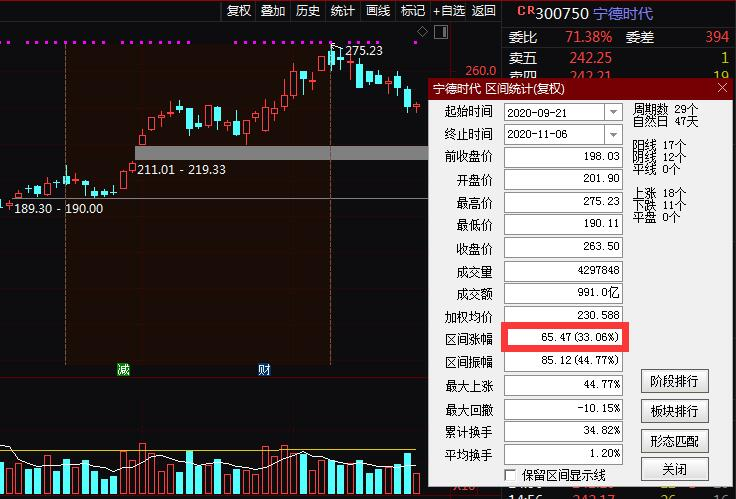Click the 平均换手 value 1.20%
The width and height of the screenshot is (736, 499).
(563, 454)
